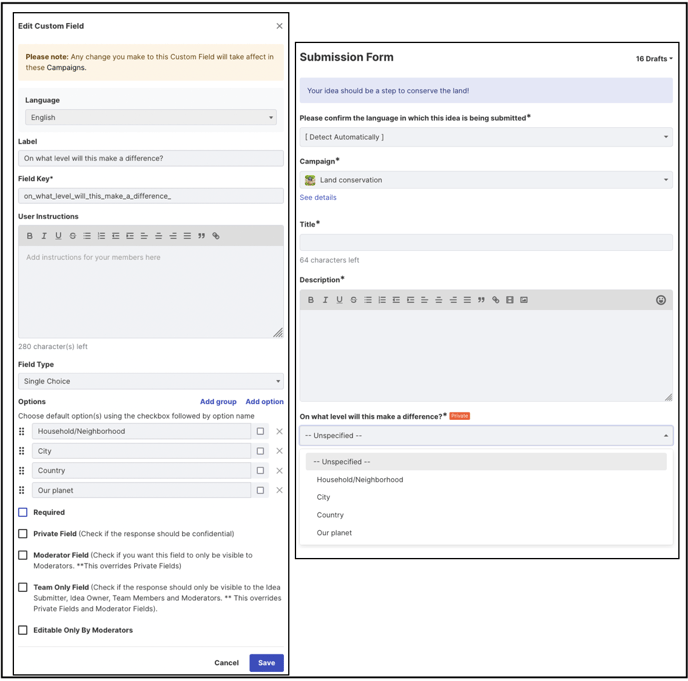The width and height of the screenshot is (688, 681).
Task: Click into the Title input field
Action: pos(486,243)
